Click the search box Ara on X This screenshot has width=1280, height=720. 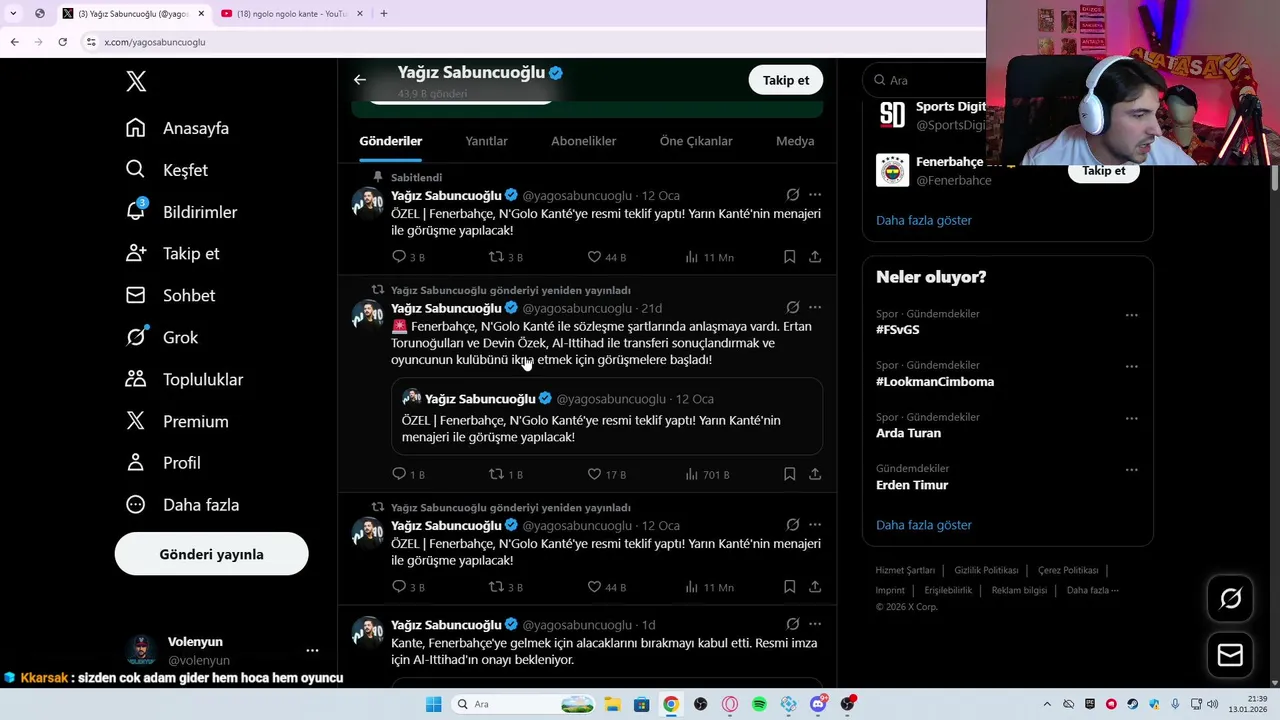pyautogui.click(x=925, y=80)
